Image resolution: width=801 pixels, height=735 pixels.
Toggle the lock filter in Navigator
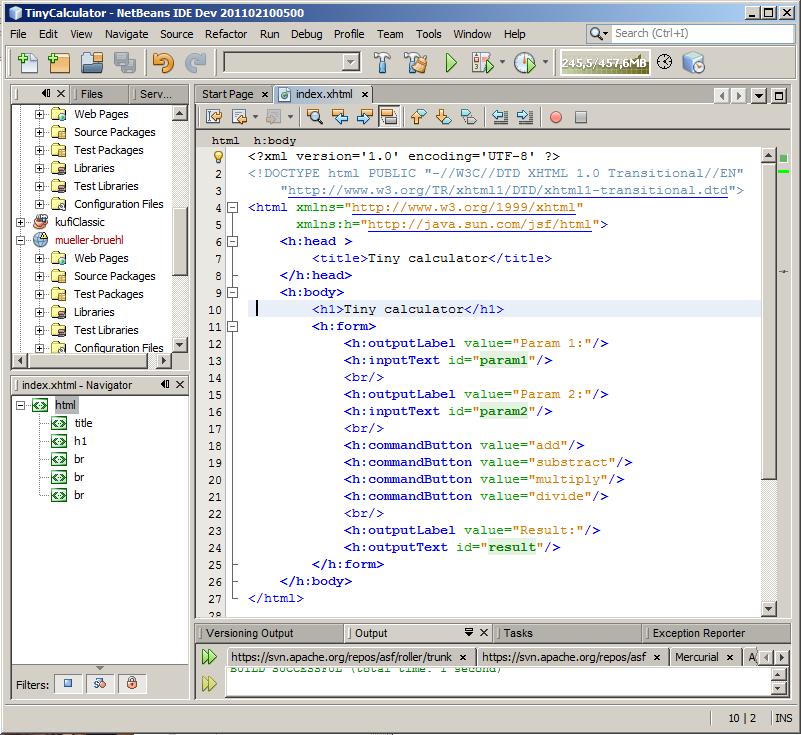pos(131,684)
